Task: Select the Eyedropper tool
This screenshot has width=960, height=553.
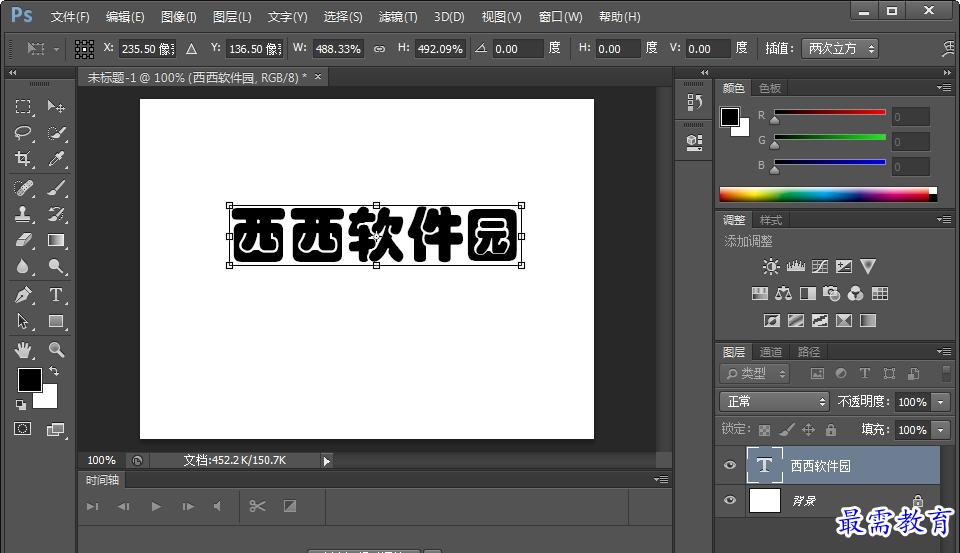Action: (x=56, y=159)
